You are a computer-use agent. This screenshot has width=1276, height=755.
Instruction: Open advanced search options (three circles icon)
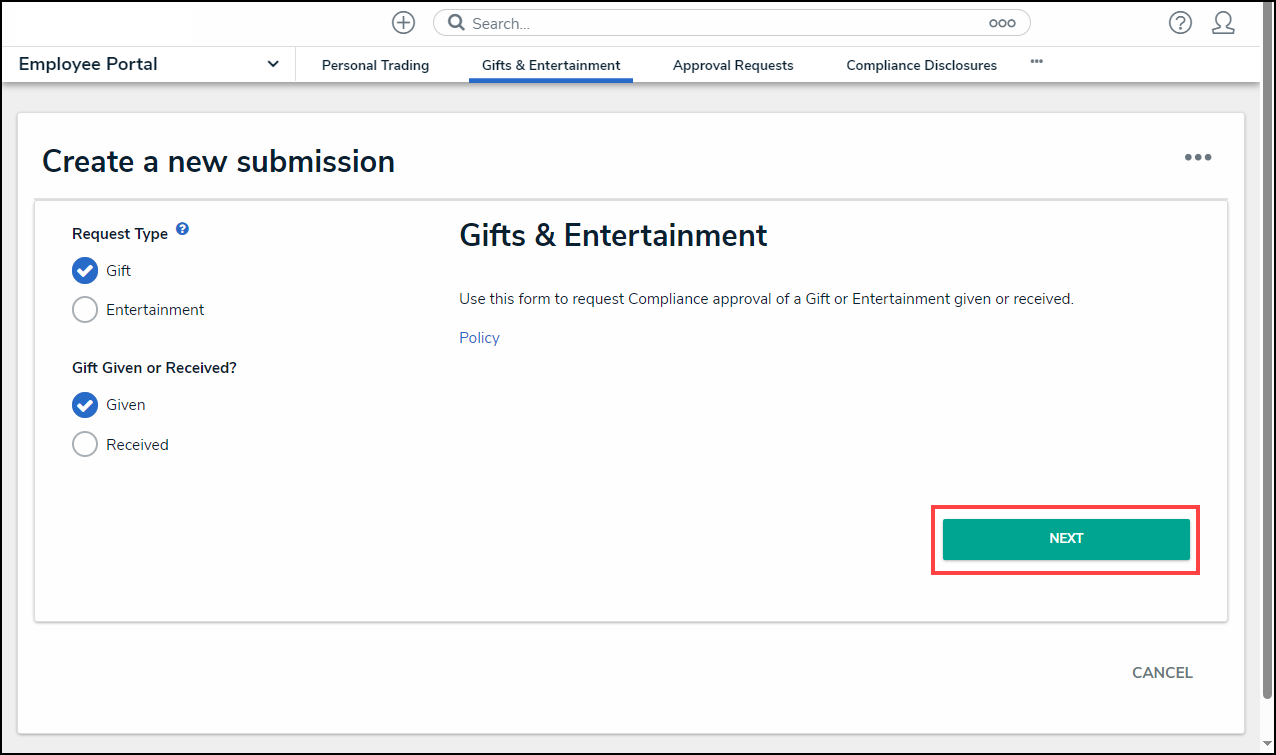coord(1001,23)
